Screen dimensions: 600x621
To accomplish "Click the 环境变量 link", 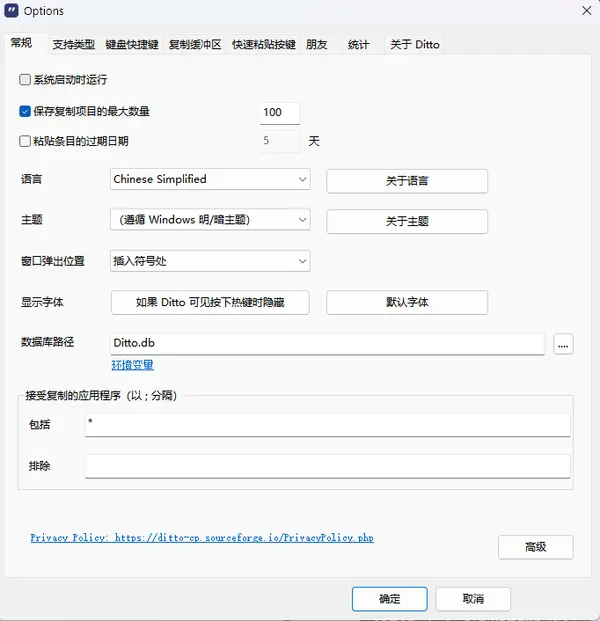I will click(x=132, y=365).
